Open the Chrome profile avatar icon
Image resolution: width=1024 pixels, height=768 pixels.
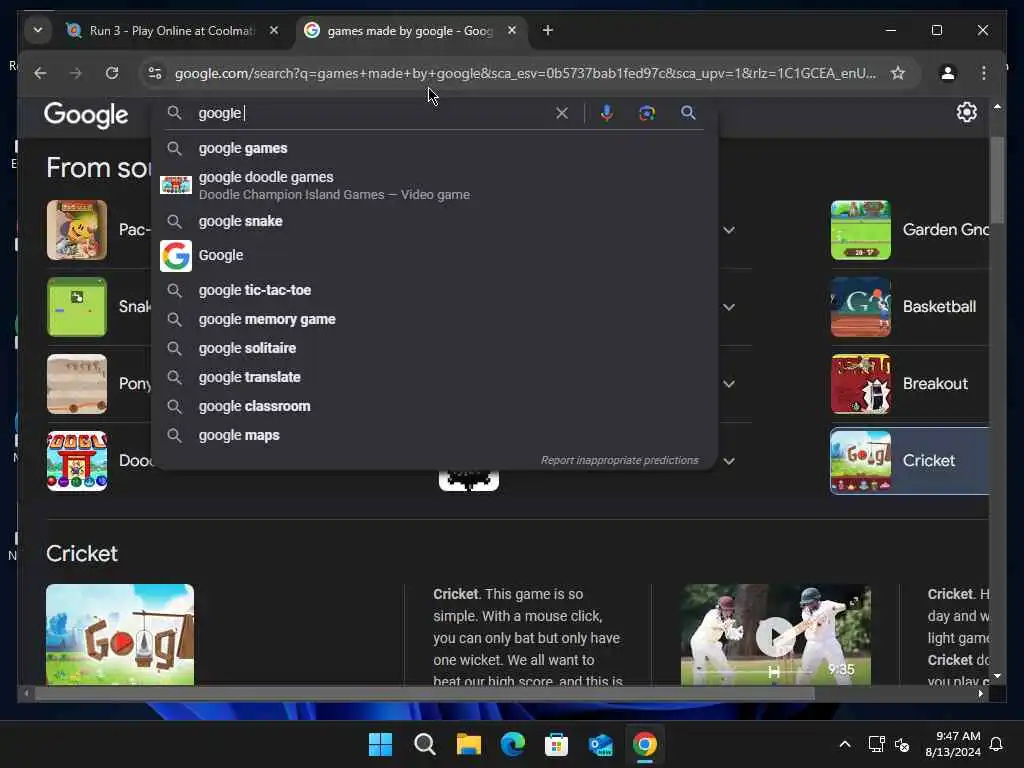pos(948,72)
